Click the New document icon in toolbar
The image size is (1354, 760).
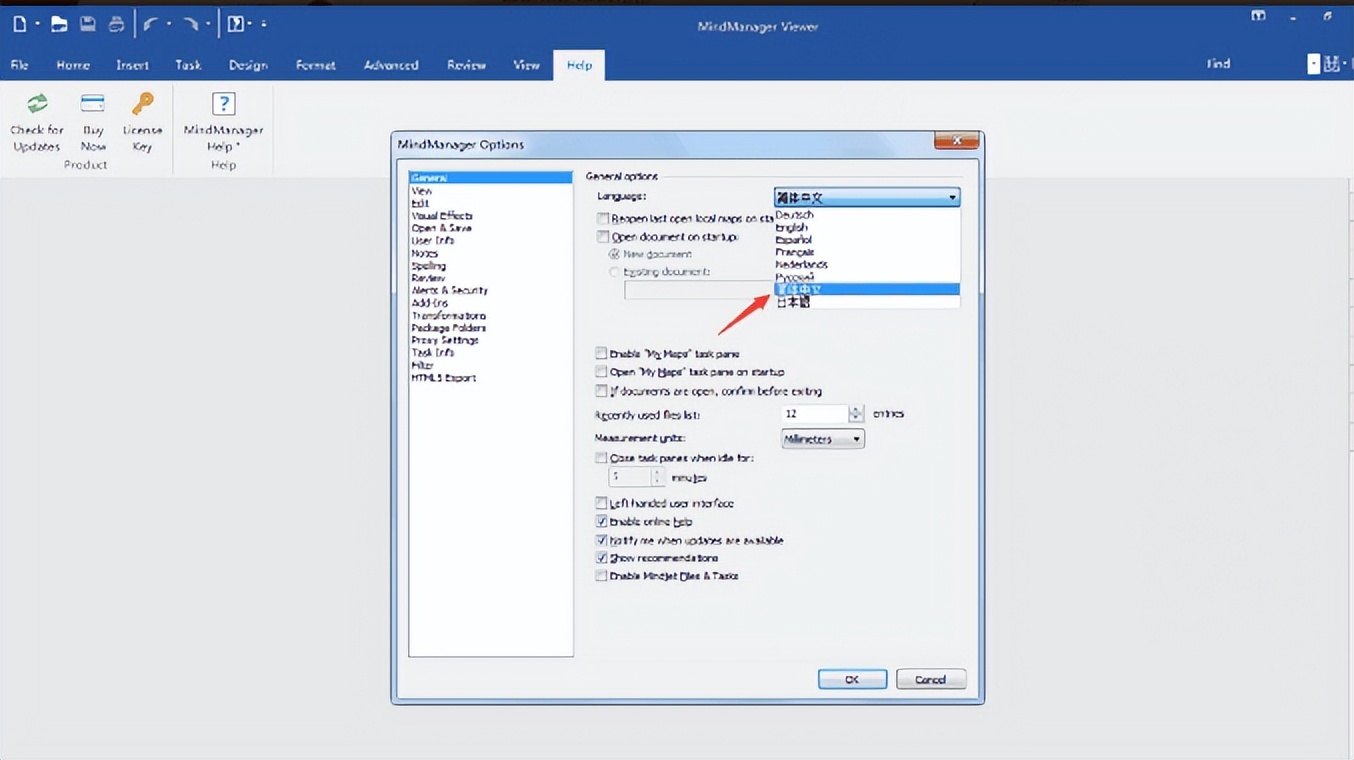pyautogui.click(x=19, y=24)
